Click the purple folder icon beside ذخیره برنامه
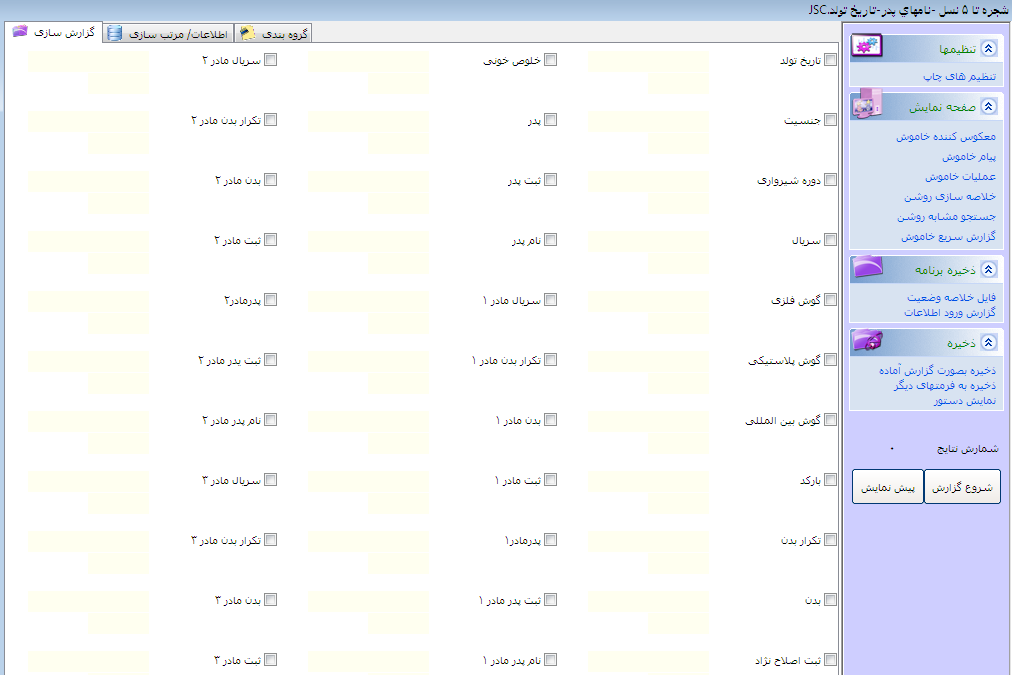Screen dimensions: 1012x675 tap(867, 267)
